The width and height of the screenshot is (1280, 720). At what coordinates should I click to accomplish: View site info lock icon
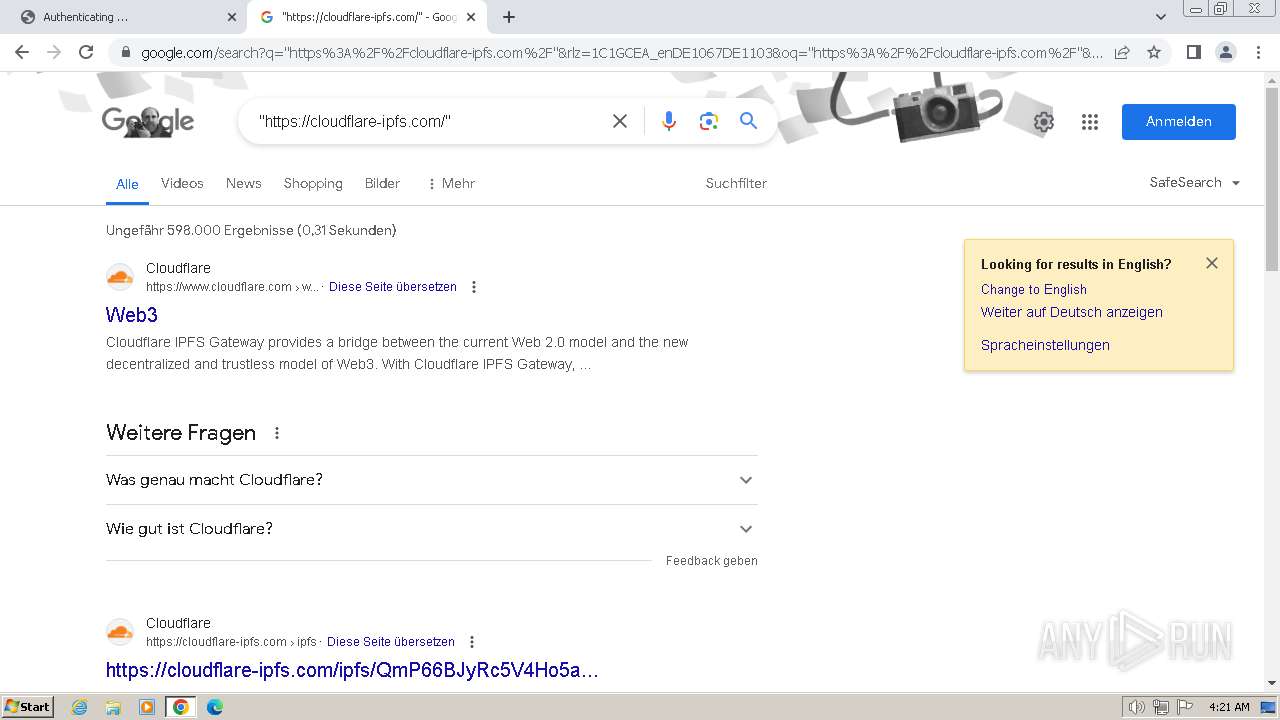(124, 53)
